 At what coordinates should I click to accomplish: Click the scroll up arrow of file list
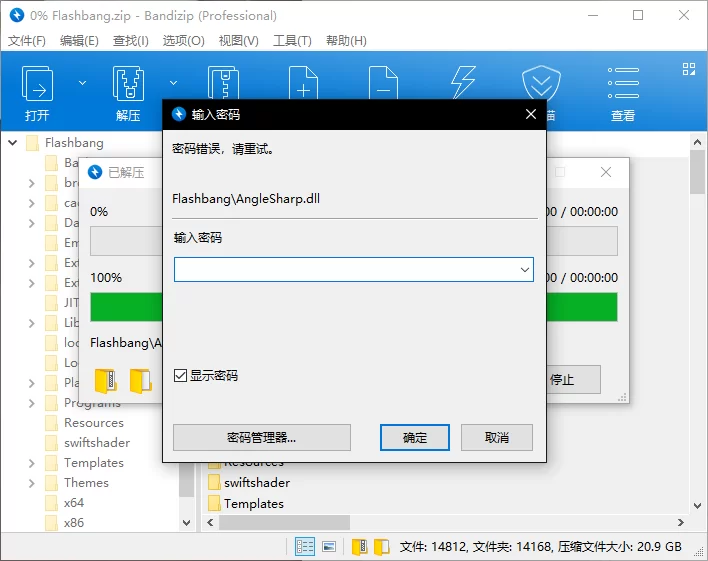click(697, 142)
